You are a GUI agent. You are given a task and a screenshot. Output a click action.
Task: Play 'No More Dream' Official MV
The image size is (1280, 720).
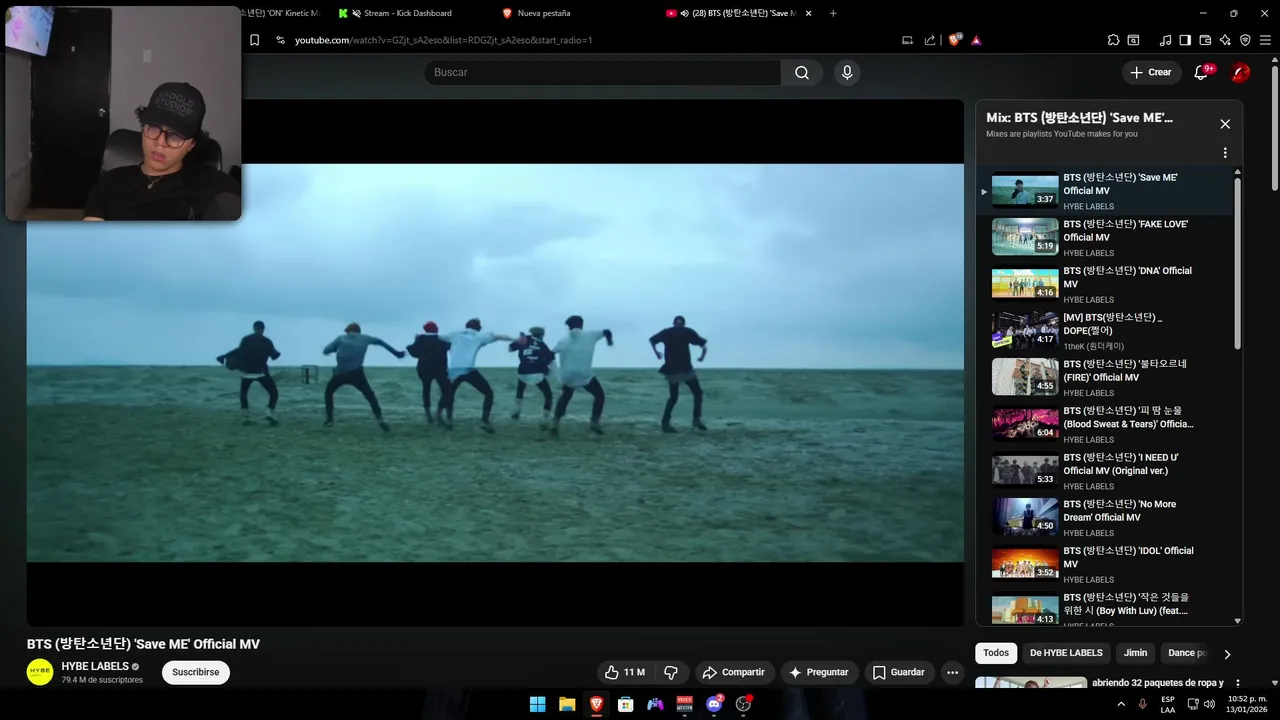pyautogui.click(x=1105, y=517)
